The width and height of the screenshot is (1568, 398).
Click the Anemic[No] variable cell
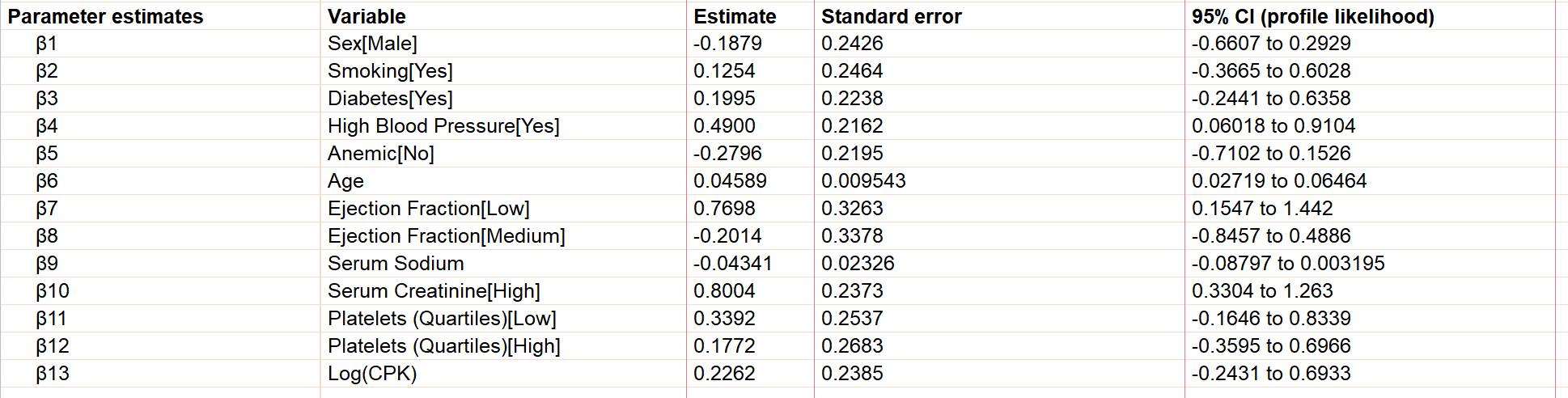(x=380, y=154)
